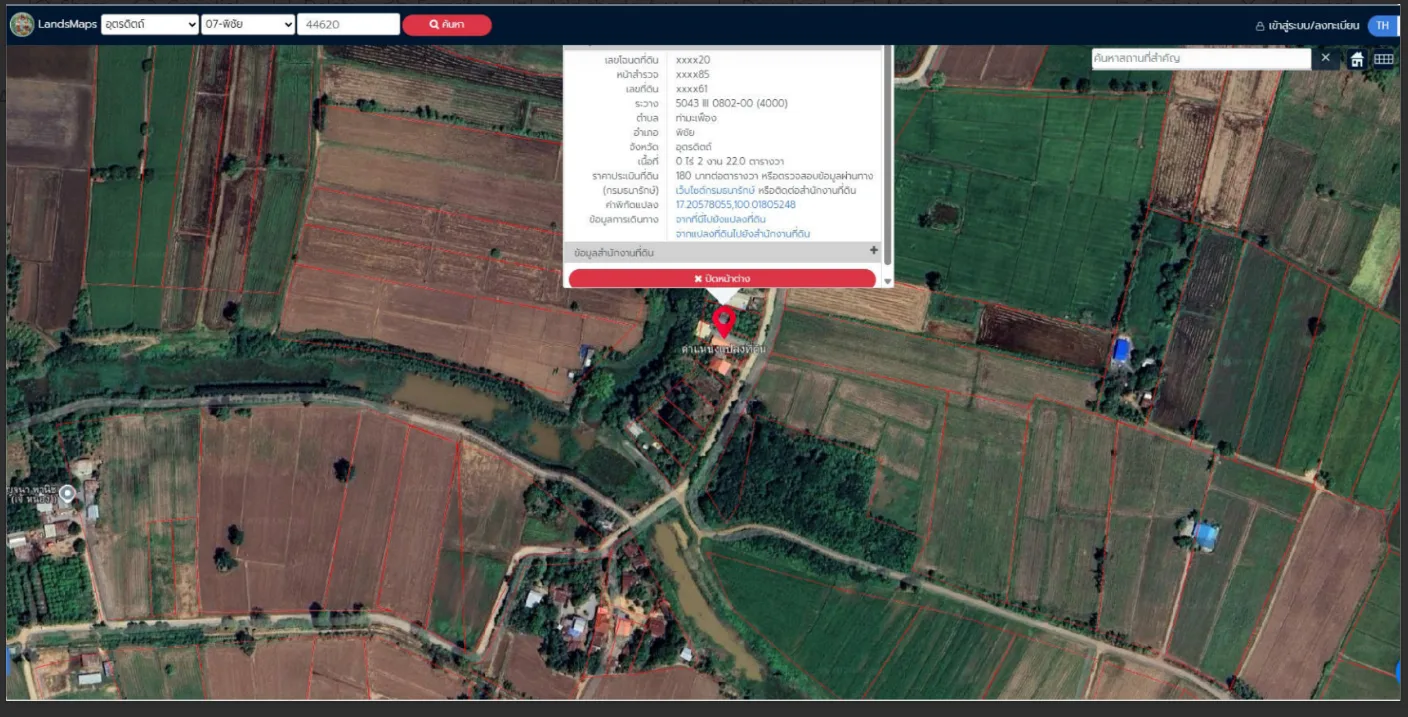1408x717 pixels.
Task: Click the survey page value xxxx85
Action: tap(693, 74)
